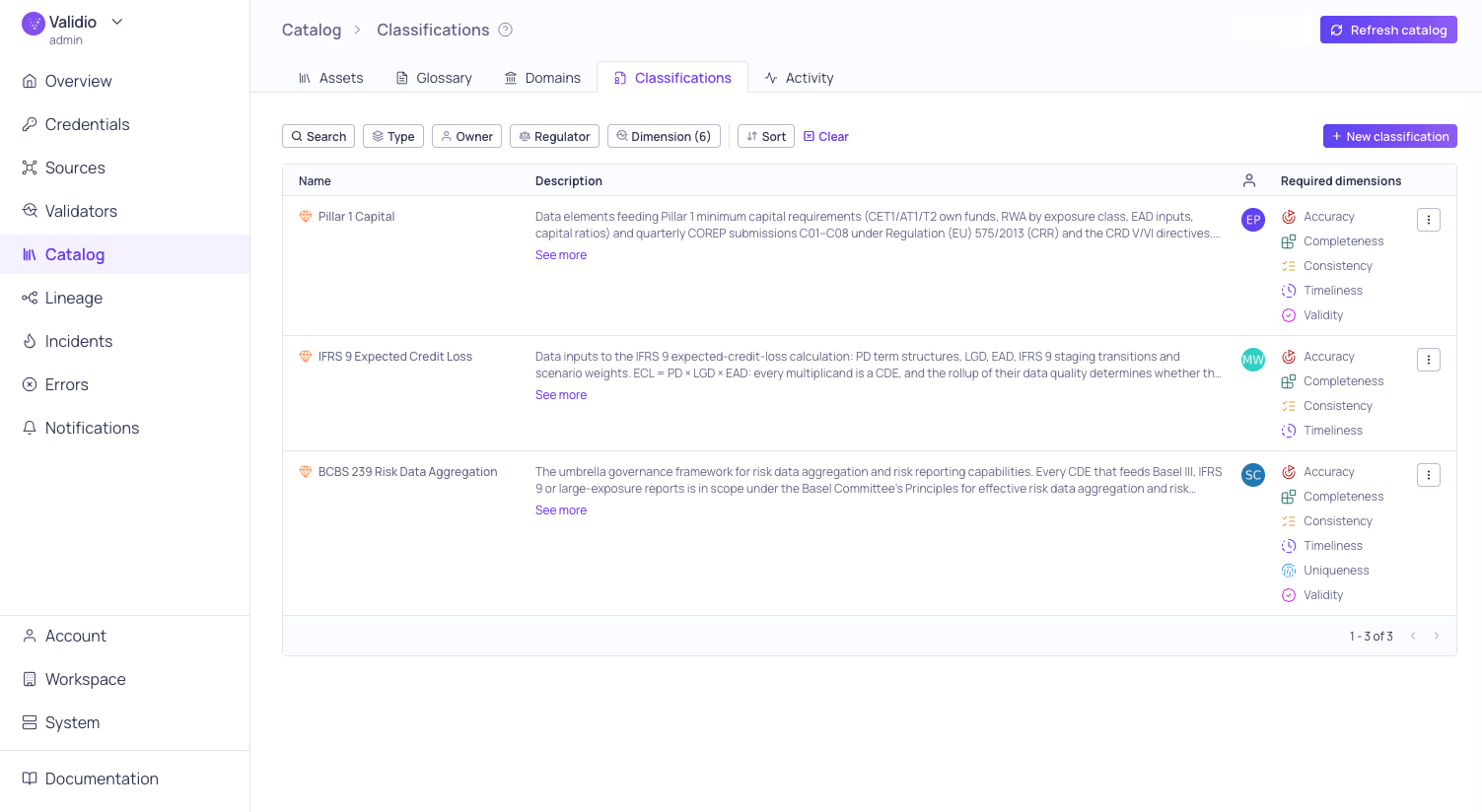Screen dimensions: 1482x812
Task: Click the '1 - 3 of 3' pagination text
Action: 1372,637
